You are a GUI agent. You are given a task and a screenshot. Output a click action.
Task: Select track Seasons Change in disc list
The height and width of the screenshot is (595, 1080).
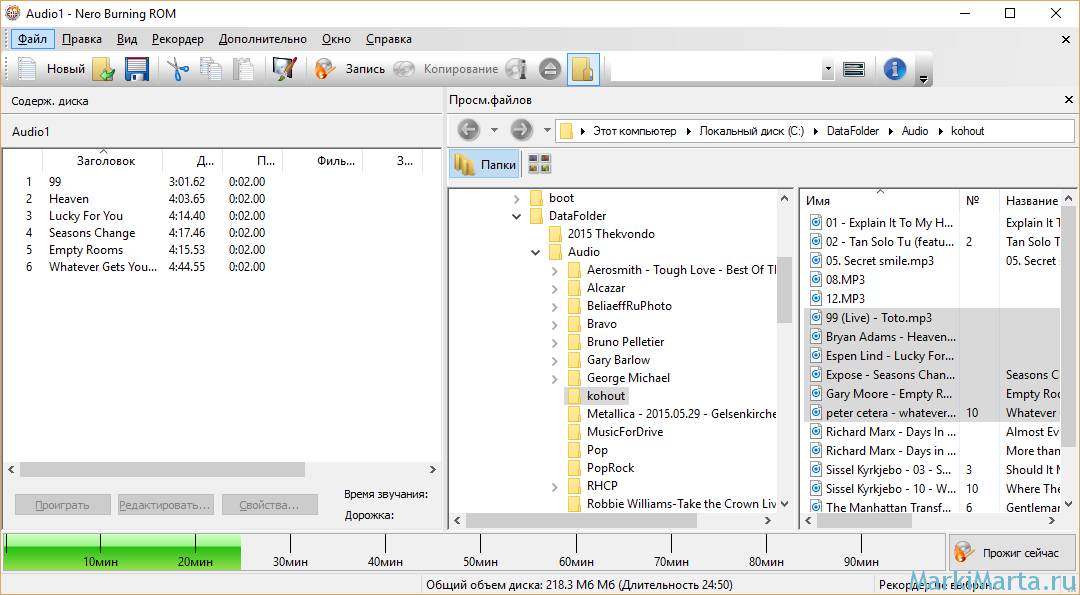(x=92, y=233)
